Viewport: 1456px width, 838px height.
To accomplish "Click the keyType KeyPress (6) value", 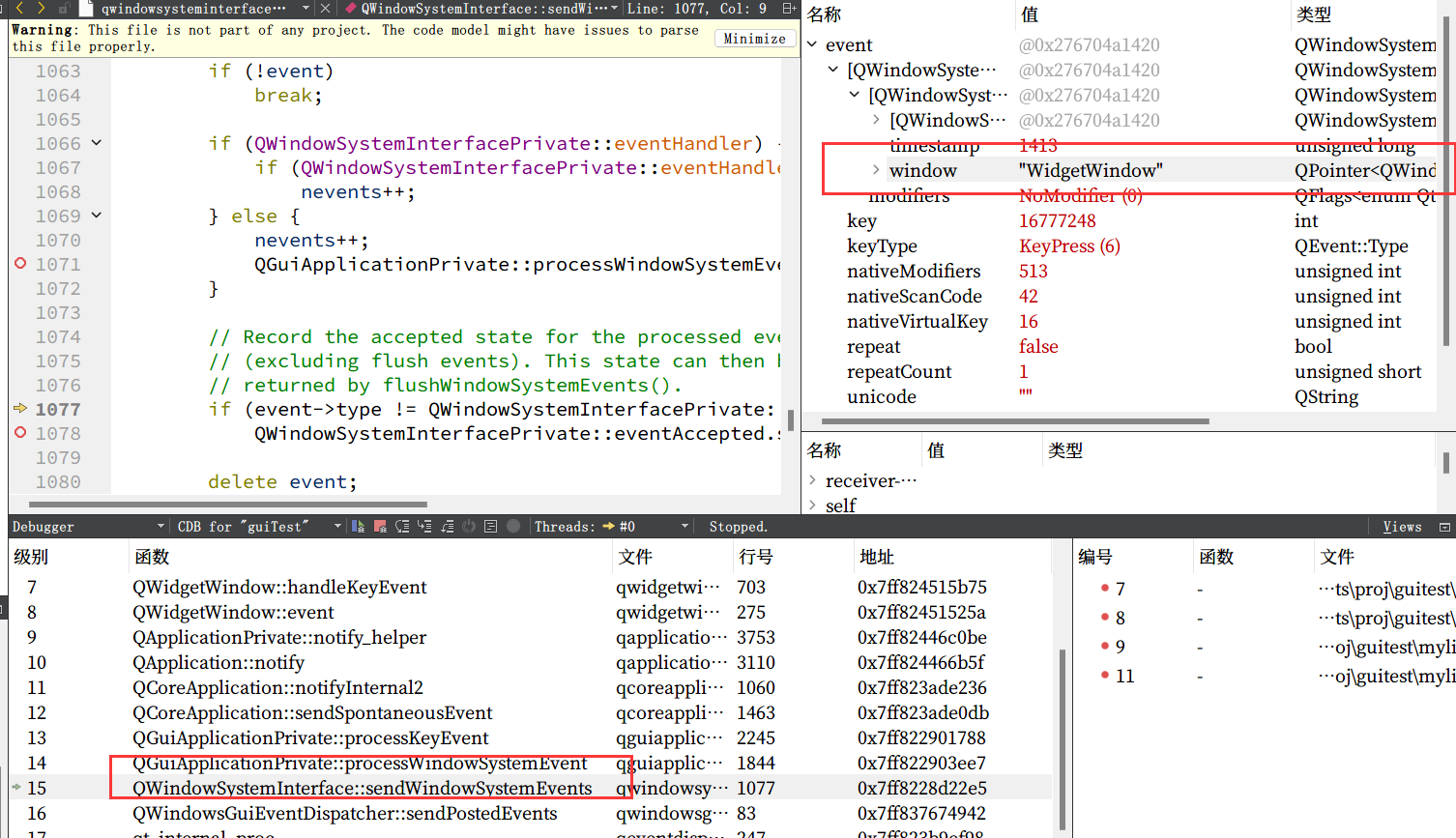I will 1069,246.
